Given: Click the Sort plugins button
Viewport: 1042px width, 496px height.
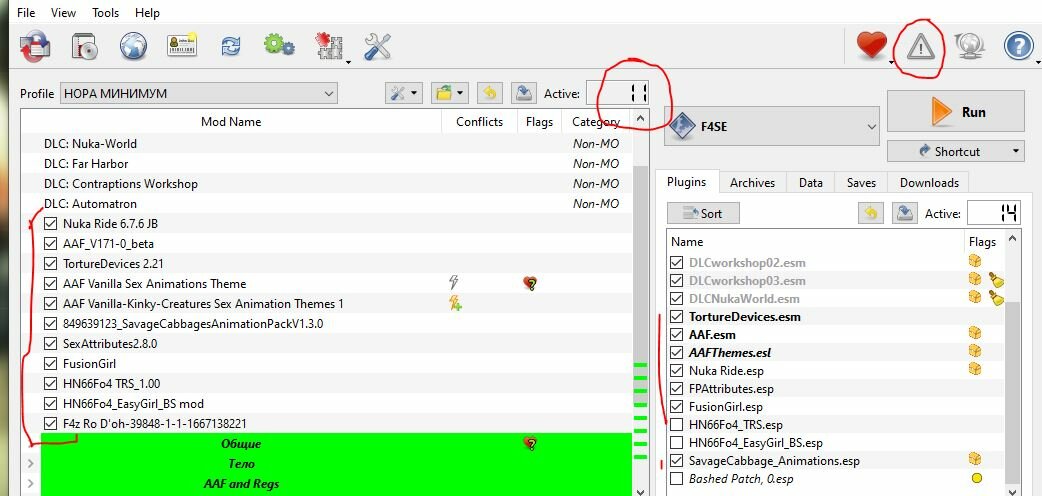Looking at the screenshot, I should [x=703, y=213].
